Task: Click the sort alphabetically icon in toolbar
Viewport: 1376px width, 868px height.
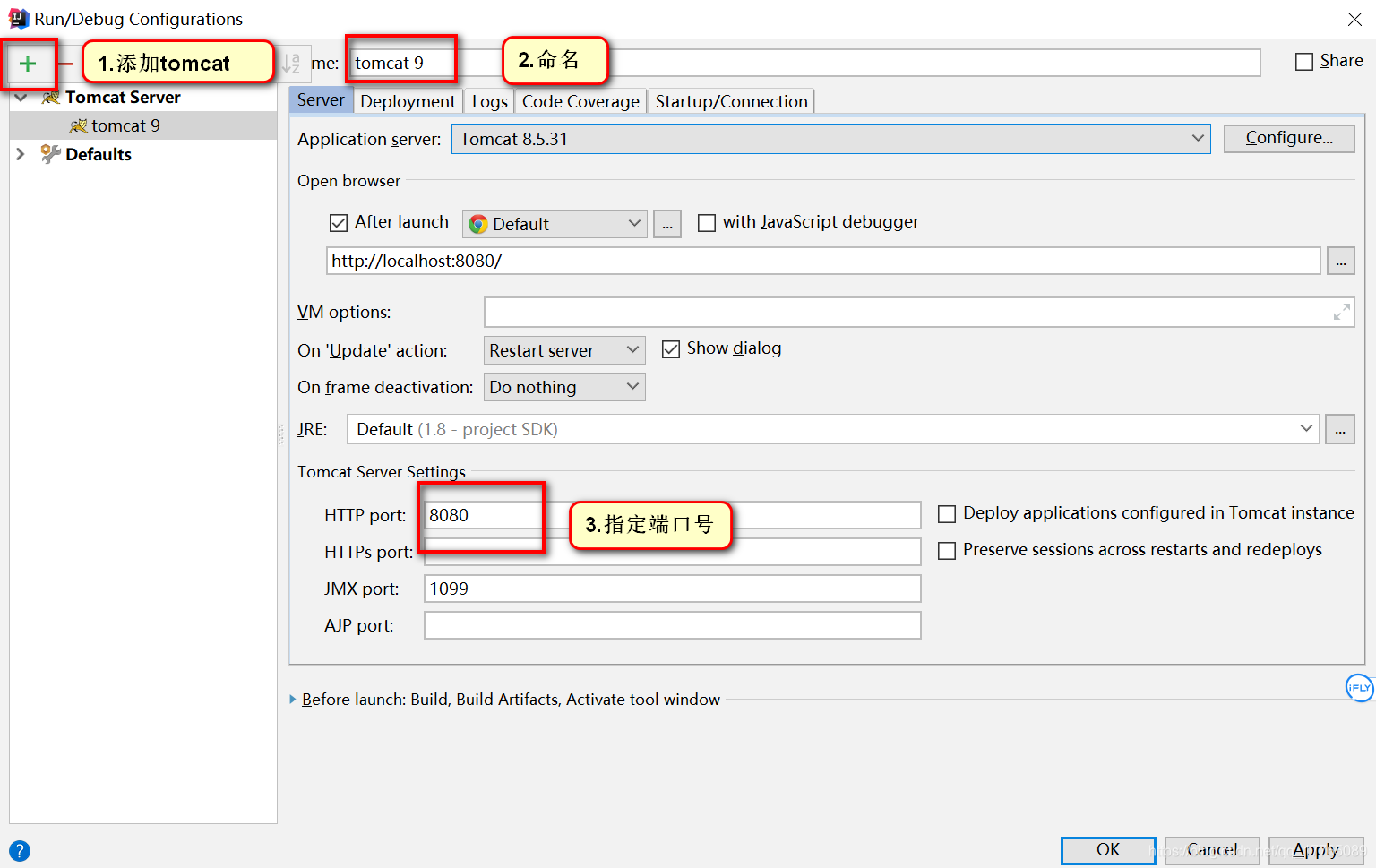Action: pyautogui.click(x=291, y=64)
